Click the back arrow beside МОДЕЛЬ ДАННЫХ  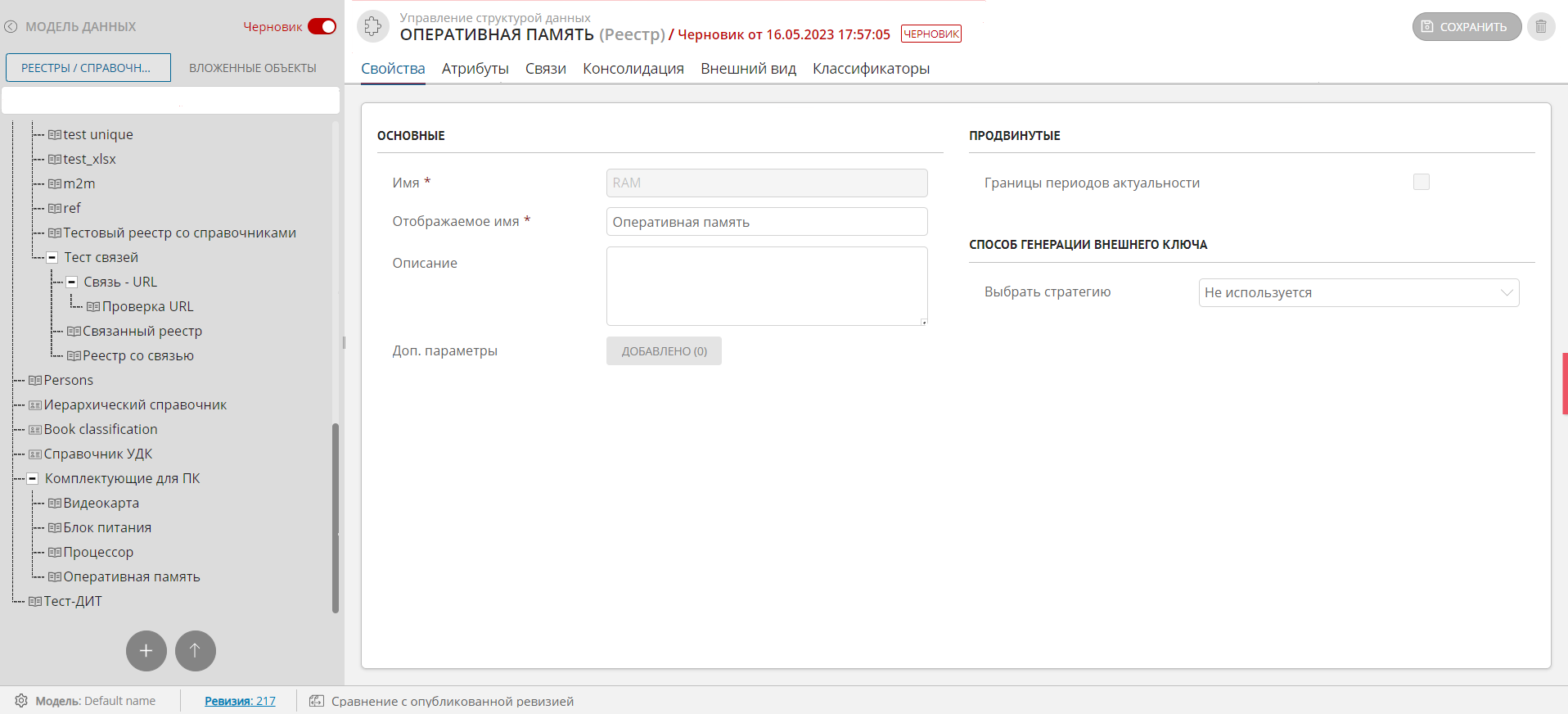(x=11, y=27)
